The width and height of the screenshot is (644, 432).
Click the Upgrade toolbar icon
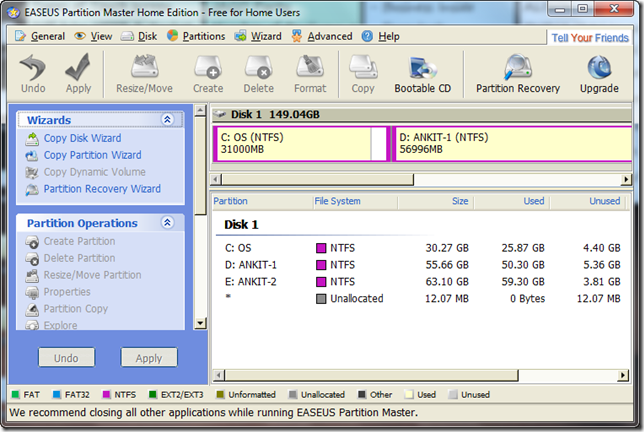pyautogui.click(x=599, y=73)
